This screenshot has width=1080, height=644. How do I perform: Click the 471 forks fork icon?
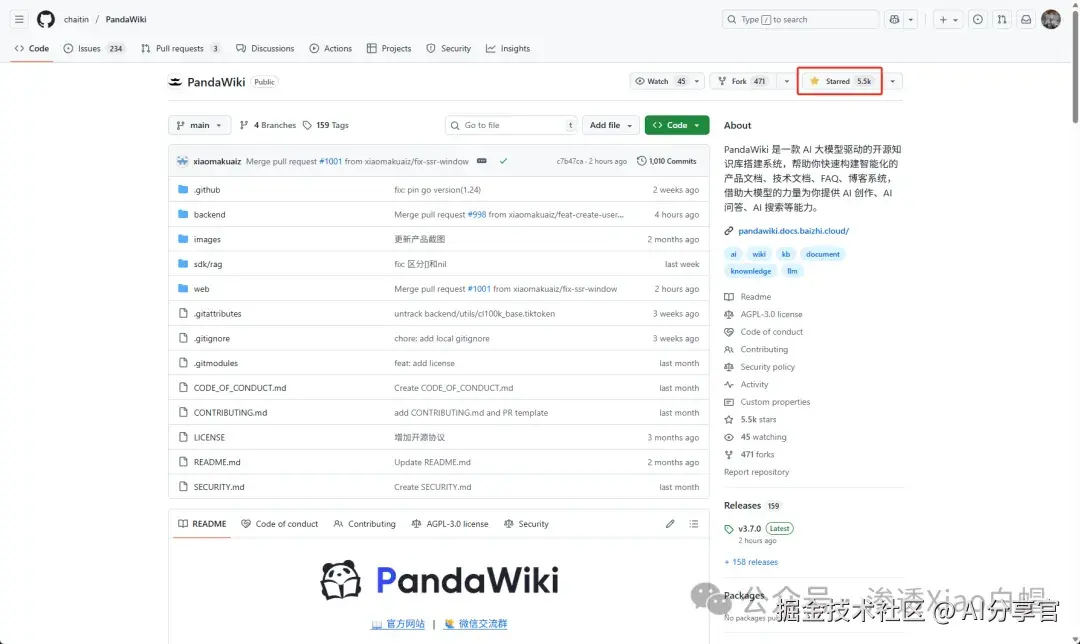pyautogui.click(x=729, y=455)
